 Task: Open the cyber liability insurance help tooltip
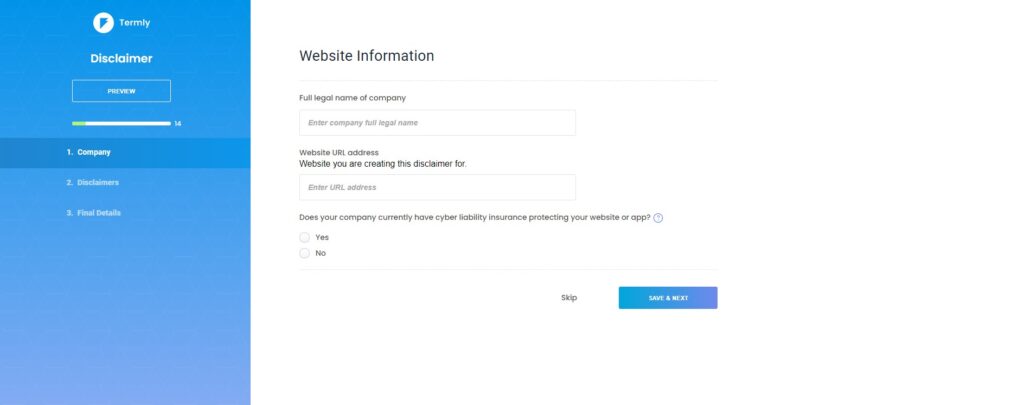(x=658, y=218)
